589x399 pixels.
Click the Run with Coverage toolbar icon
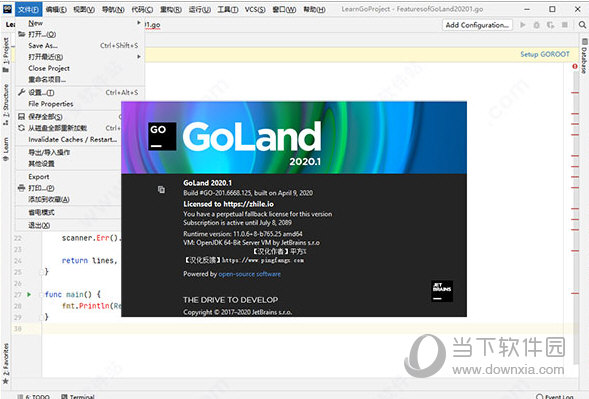tap(550, 25)
